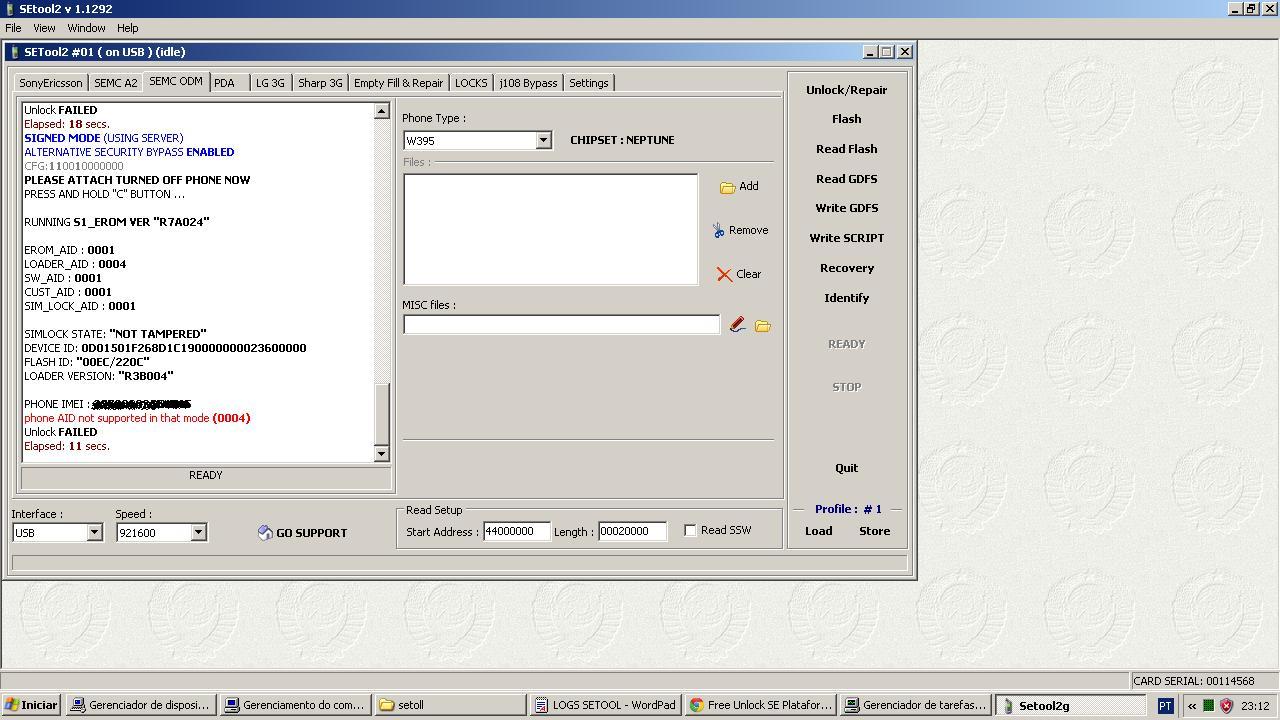Click the Length input field
This screenshot has width=1280, height=720.
[x=633, y=531]
